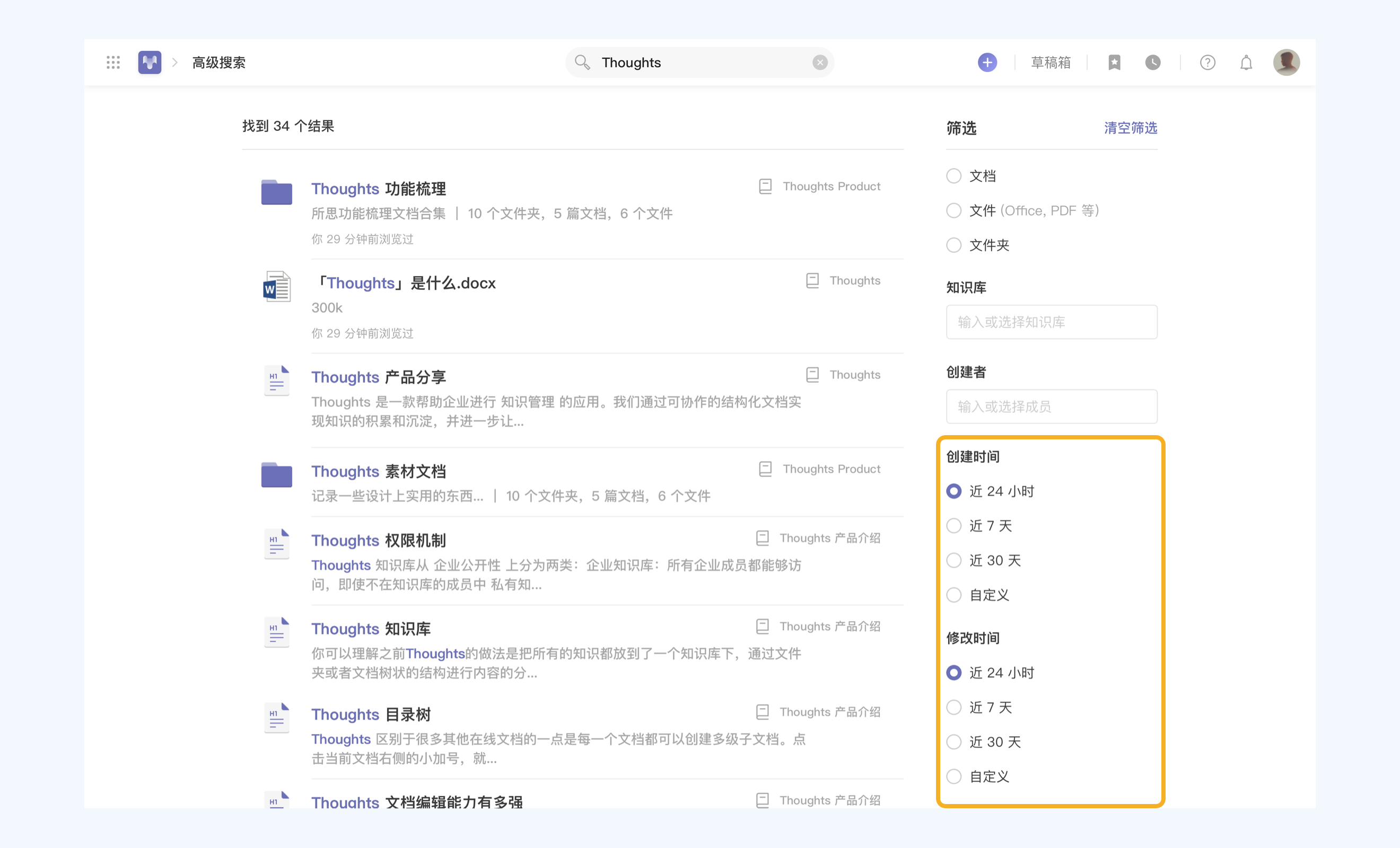1400x848 pixels.
Task: Open the 创建者 member combo box
Action: tap(1051, 407)
